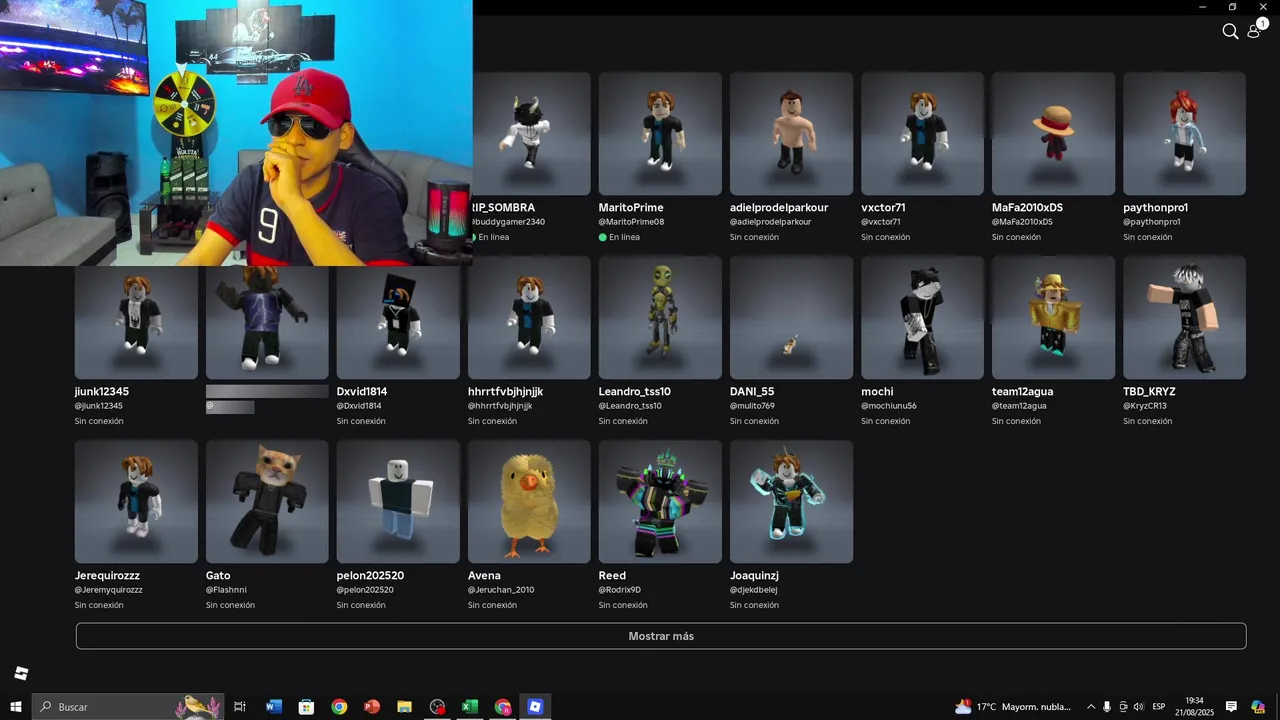
Task: Click the ESP language indicator
Action: point(1159,707)
